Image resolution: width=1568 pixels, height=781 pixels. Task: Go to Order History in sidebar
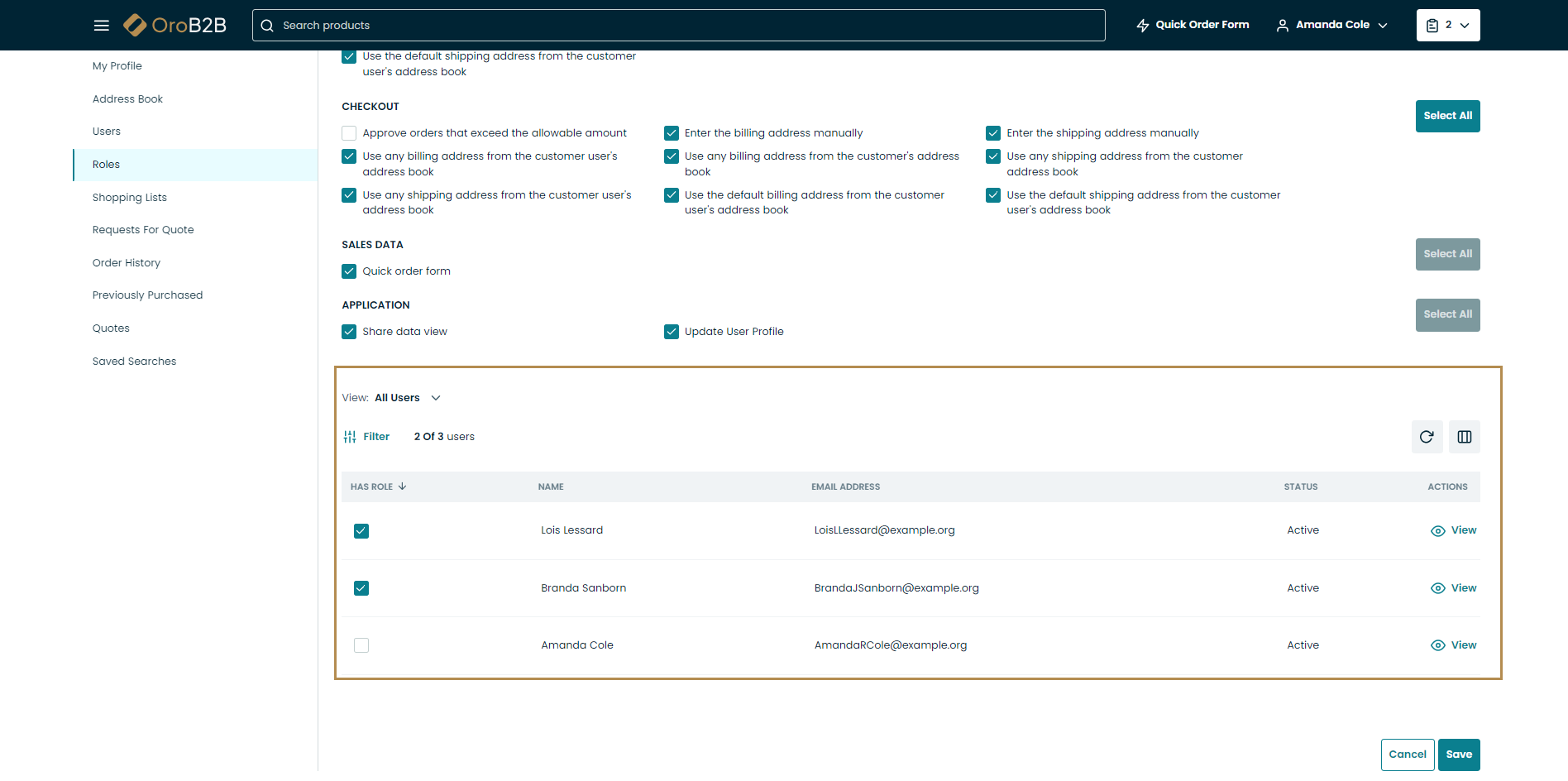tap(127, 263)
